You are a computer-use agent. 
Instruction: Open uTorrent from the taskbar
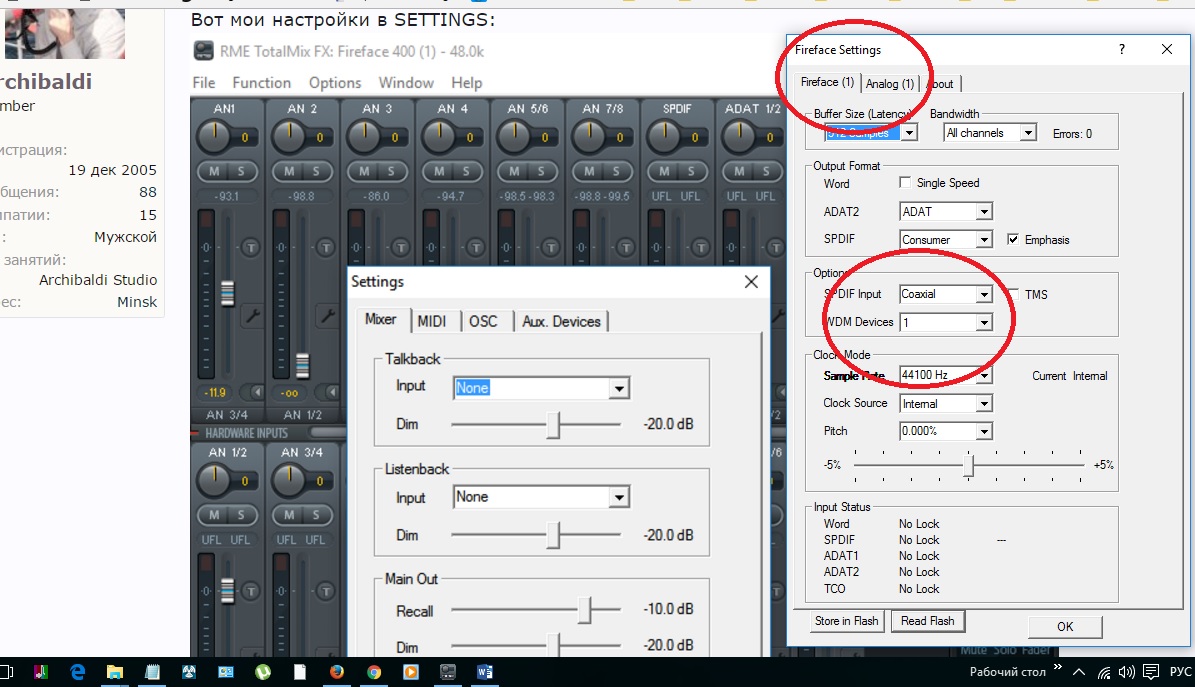[263, 672]
